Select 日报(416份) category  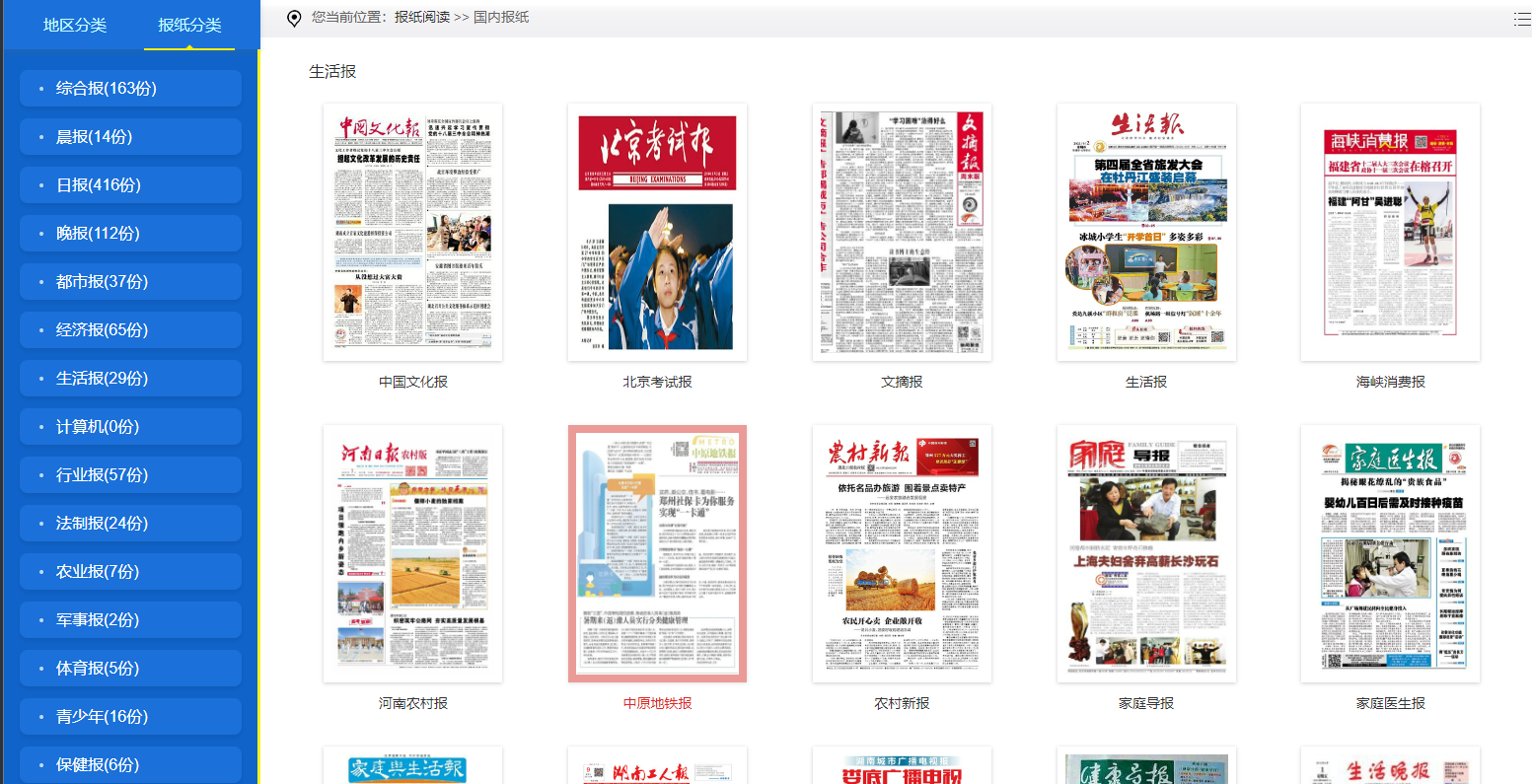pyautogui.click(x=130, y=185)
